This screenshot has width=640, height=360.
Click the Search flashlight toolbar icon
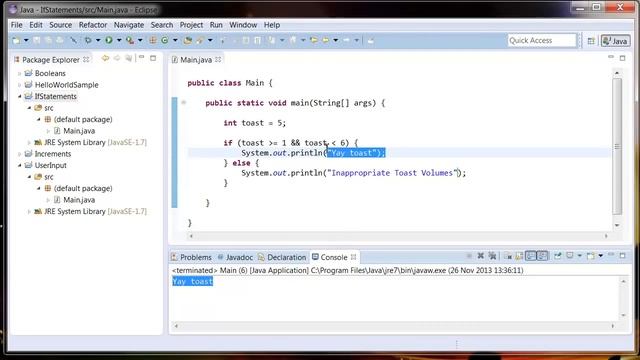click(x=200, y=40)
